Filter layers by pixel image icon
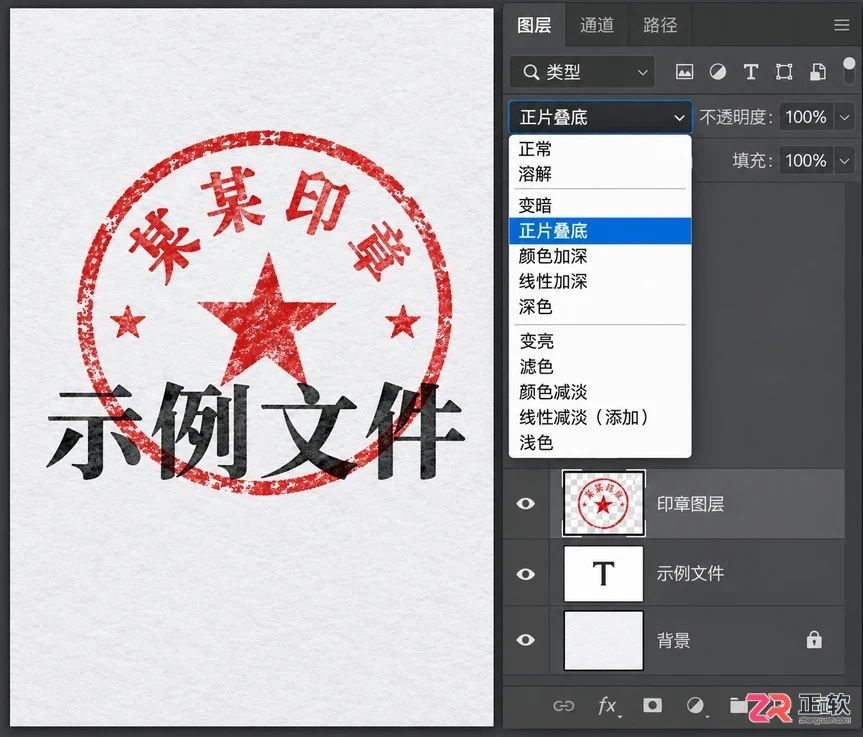Screen dimensions: 863x737 684,72
